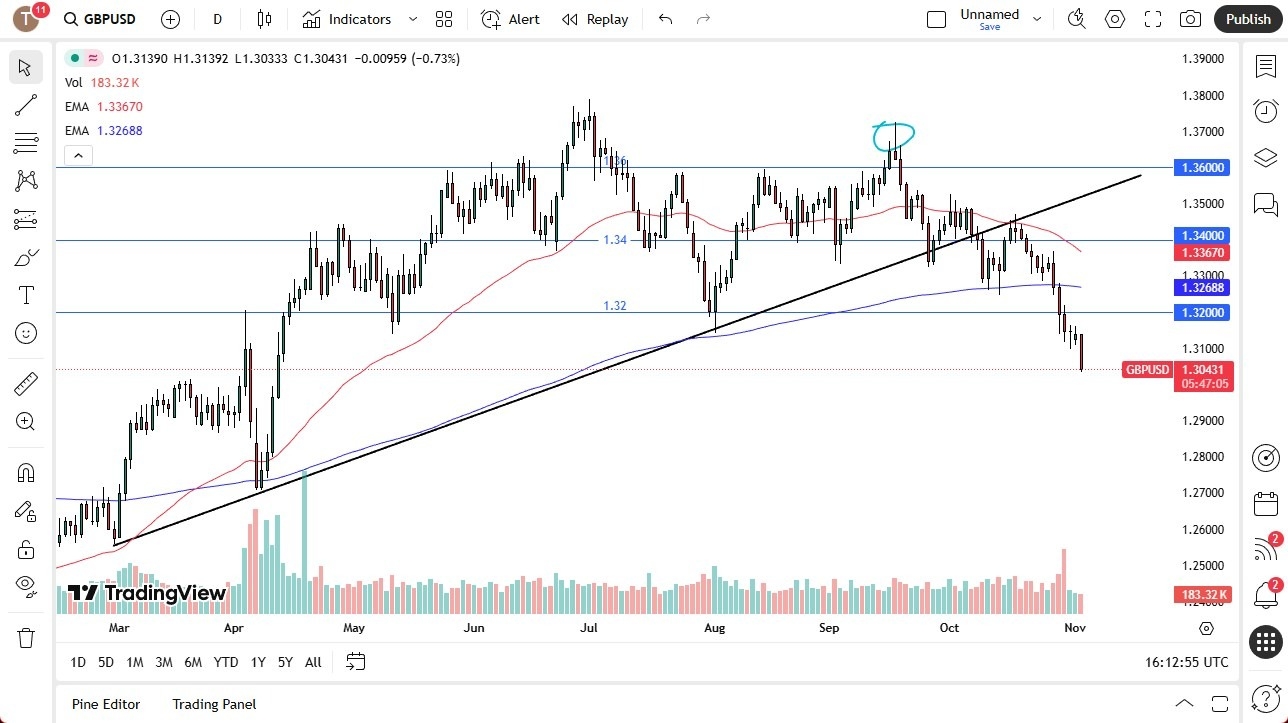Open the Indicators templates dropdown arrow

click(x=412, y=19)
